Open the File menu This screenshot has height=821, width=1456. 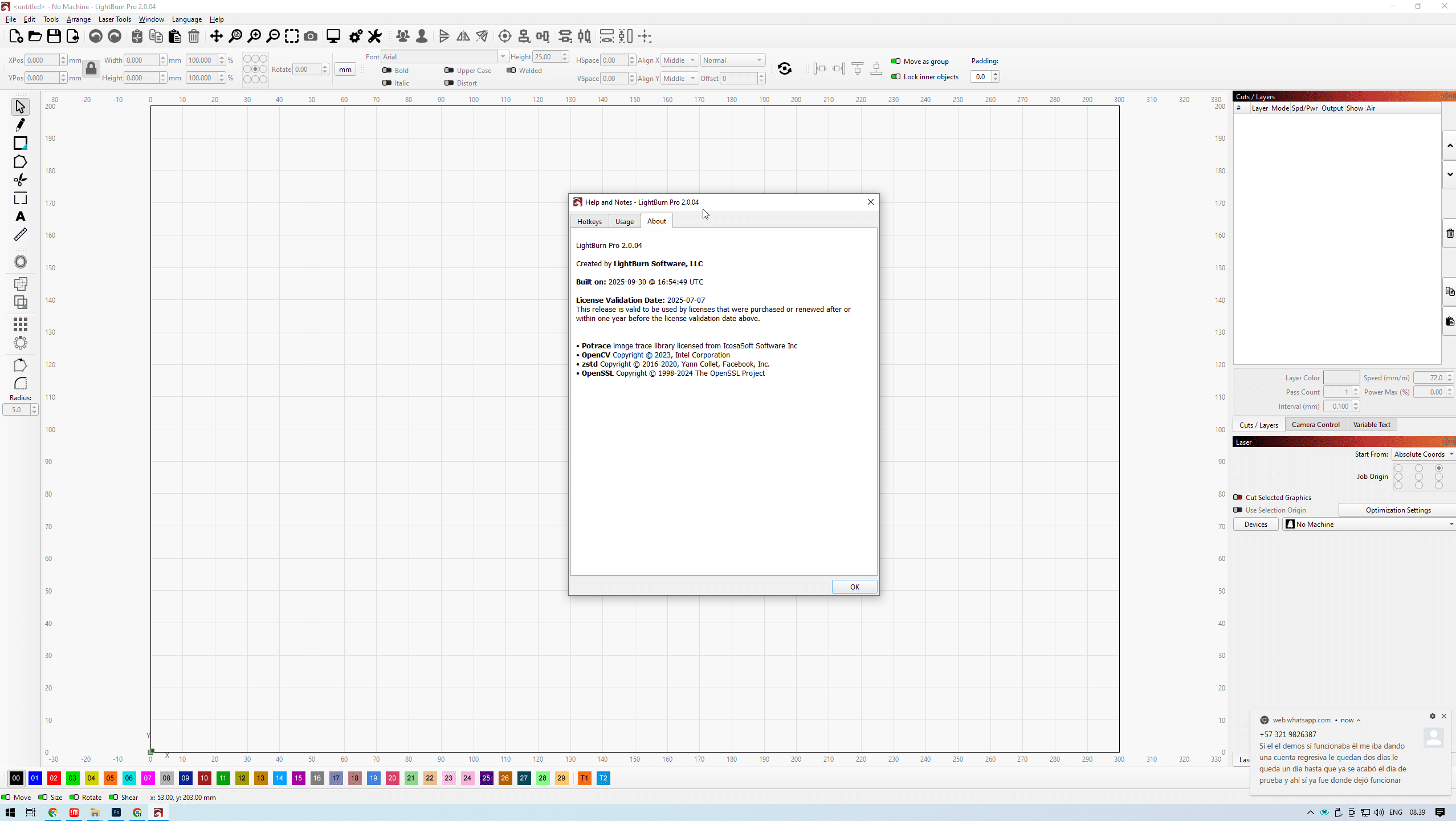[x=11, y=19]
